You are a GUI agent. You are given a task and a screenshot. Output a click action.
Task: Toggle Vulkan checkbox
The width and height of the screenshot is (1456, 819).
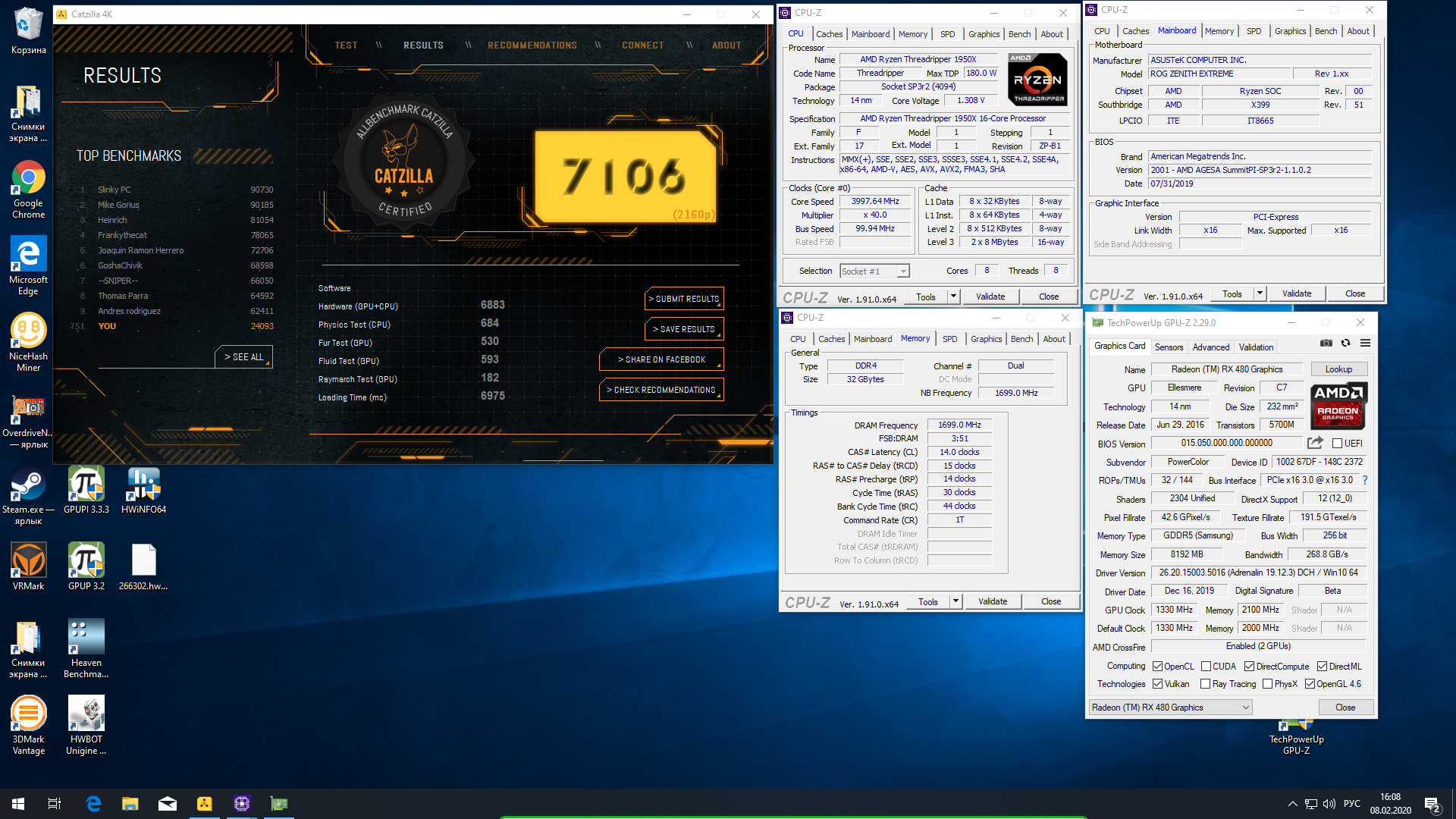pos(1157,684)
